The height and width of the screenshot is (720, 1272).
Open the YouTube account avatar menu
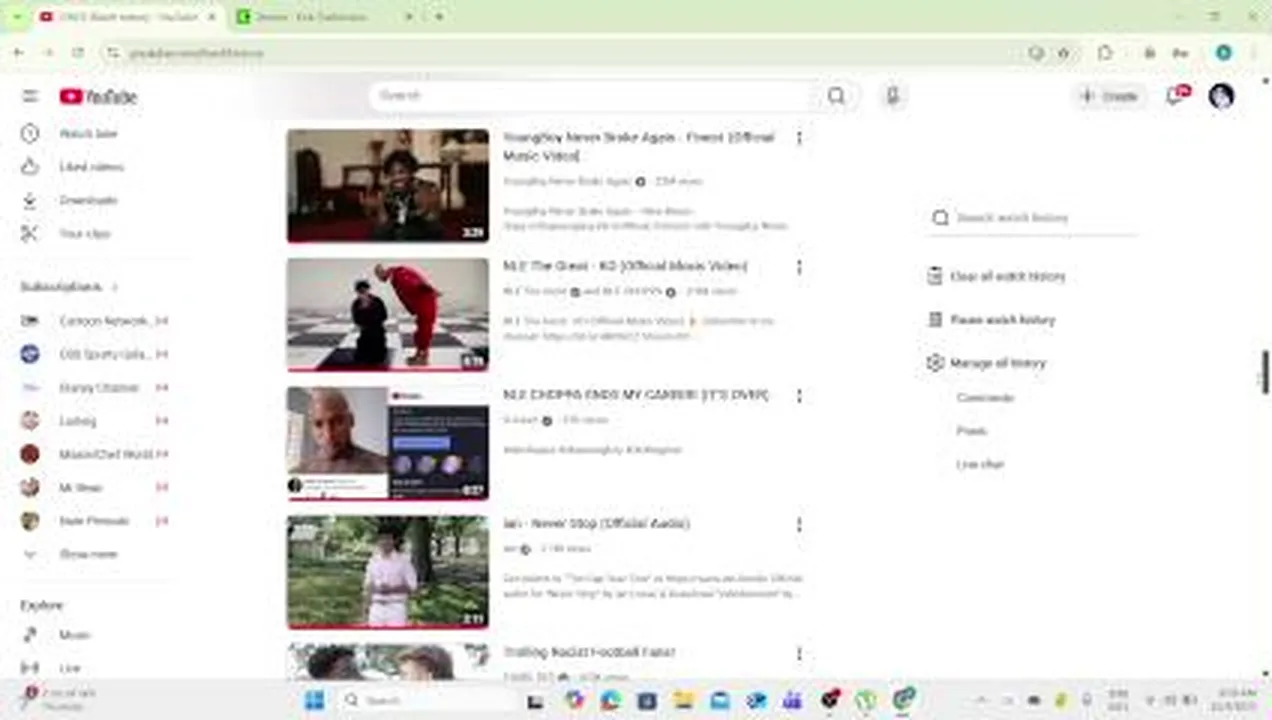click(1221, 96)
